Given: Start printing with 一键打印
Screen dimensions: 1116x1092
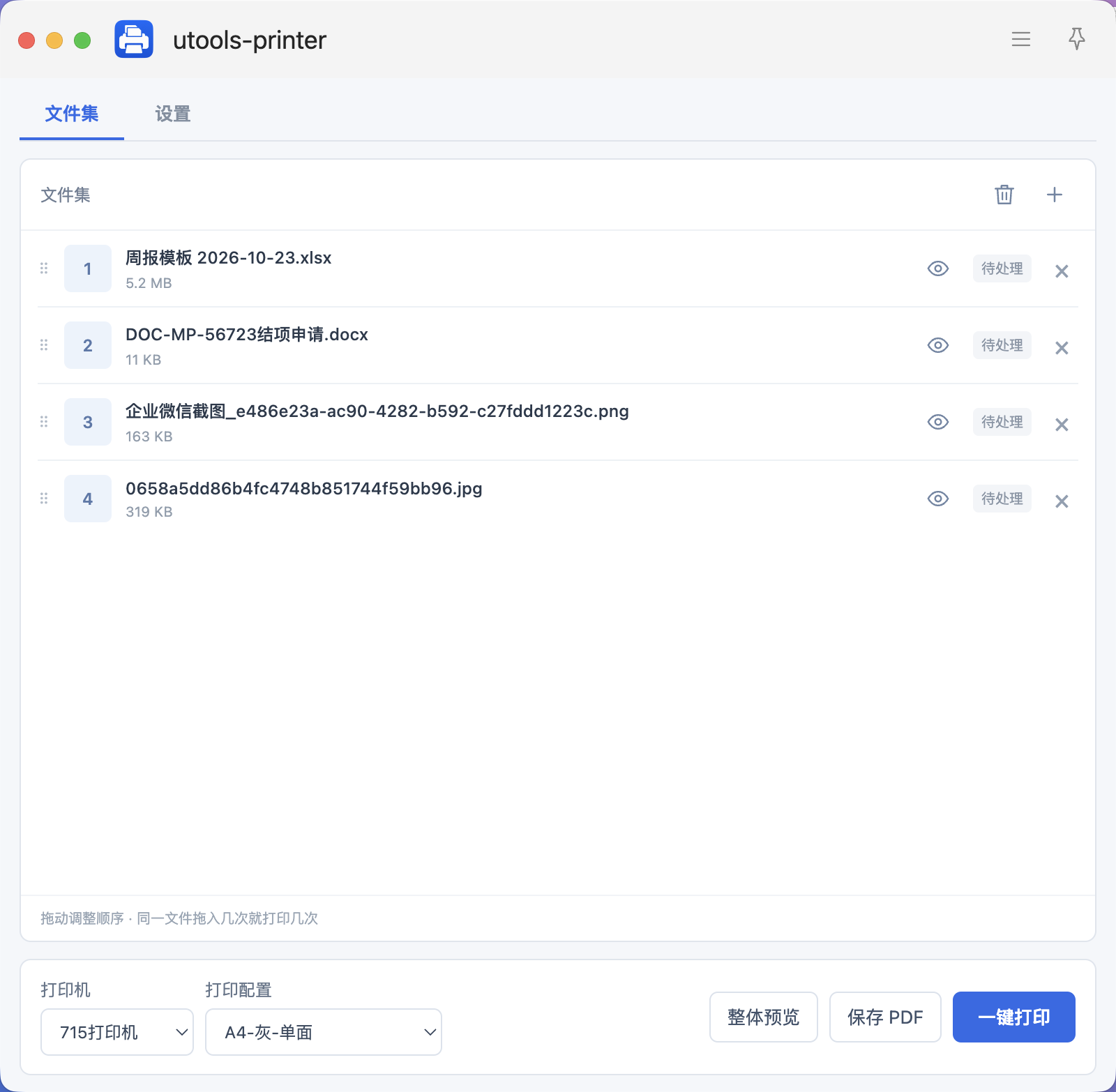Looking at the screenshot, I should tap(1014, 1017).
